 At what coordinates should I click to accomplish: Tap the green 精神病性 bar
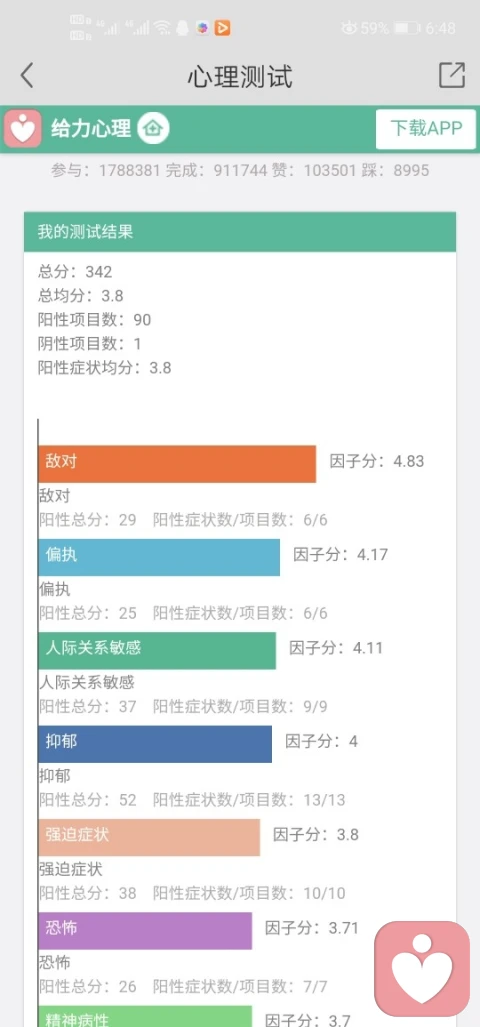coord(145,1017)
